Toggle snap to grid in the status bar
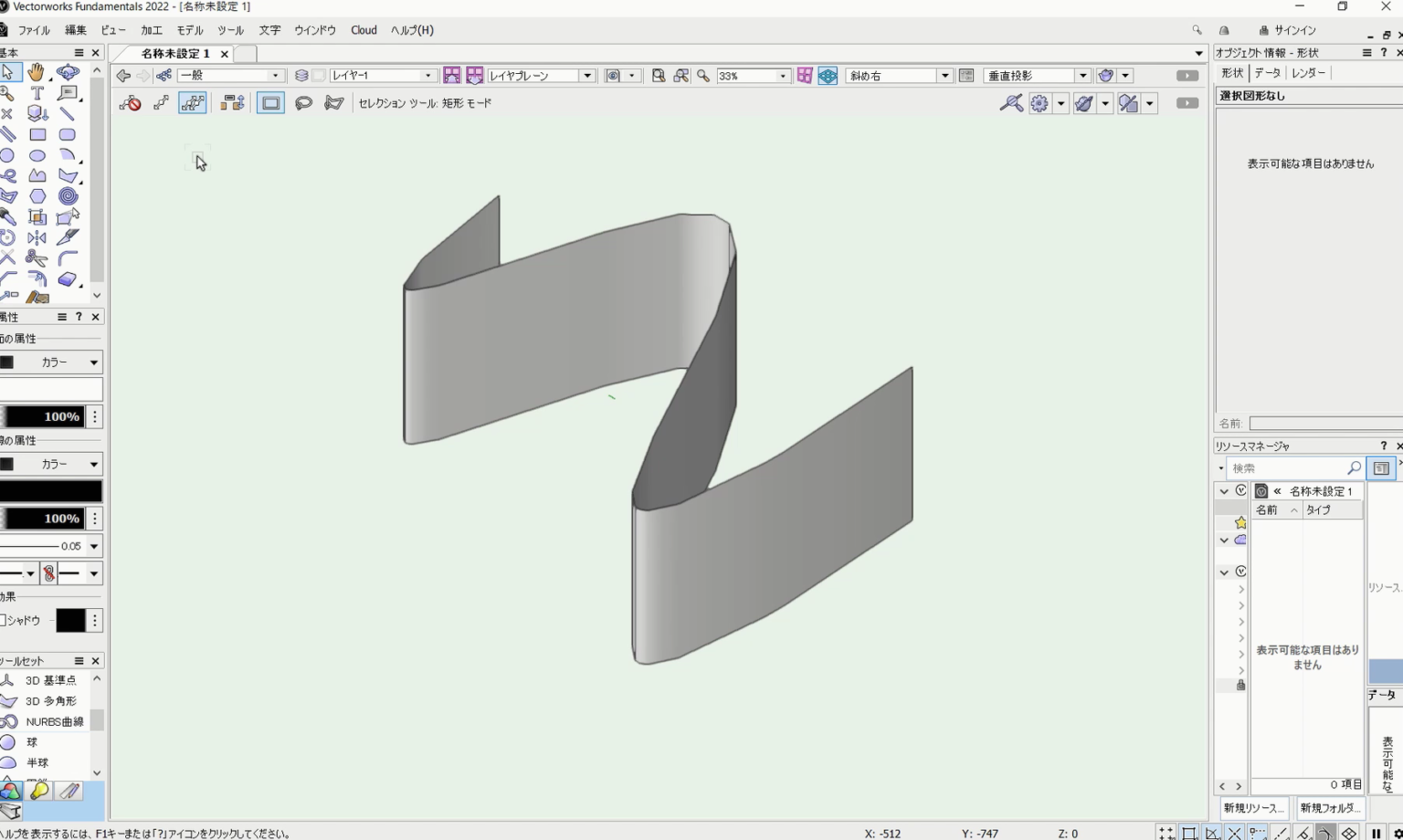This screenshot has height=840, width=1403. pos(1166,834)
